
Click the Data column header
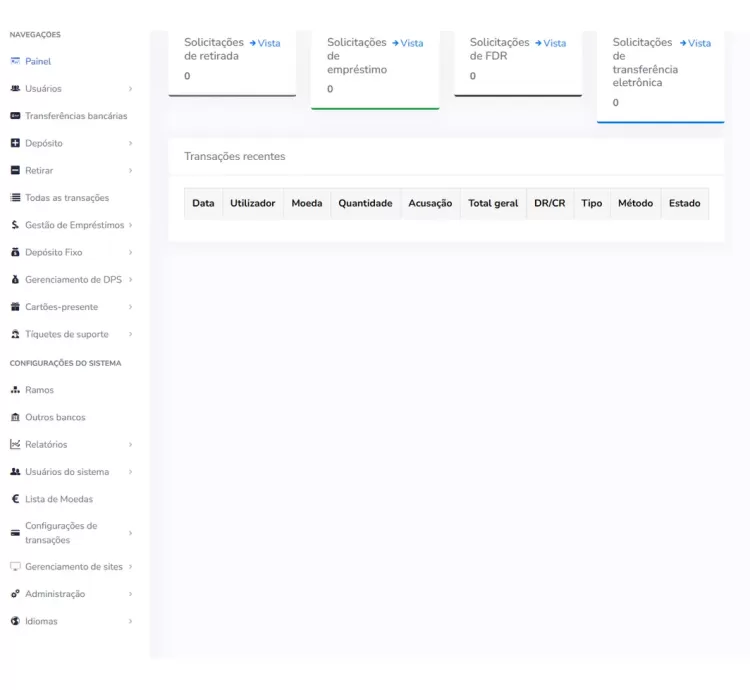tap(203, 203)
